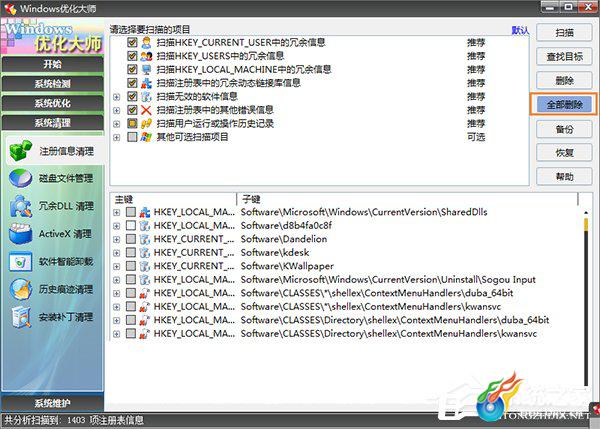Image resolution: width=600 pixels, height=429 pixels.
Task: Click icon of SharedDlls result row
Action: click(144, 212)
